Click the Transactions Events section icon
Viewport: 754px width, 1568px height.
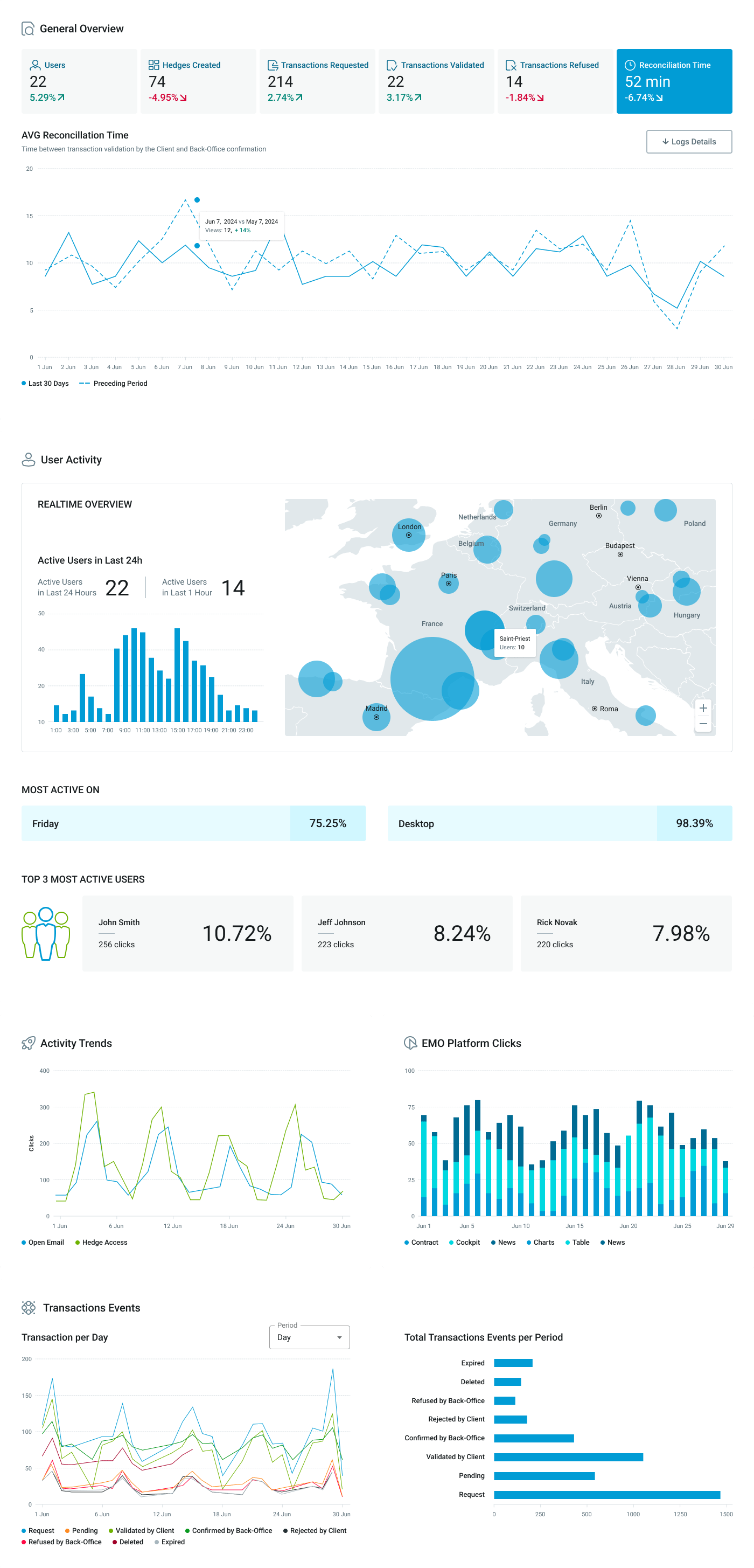coord(29,1308)
